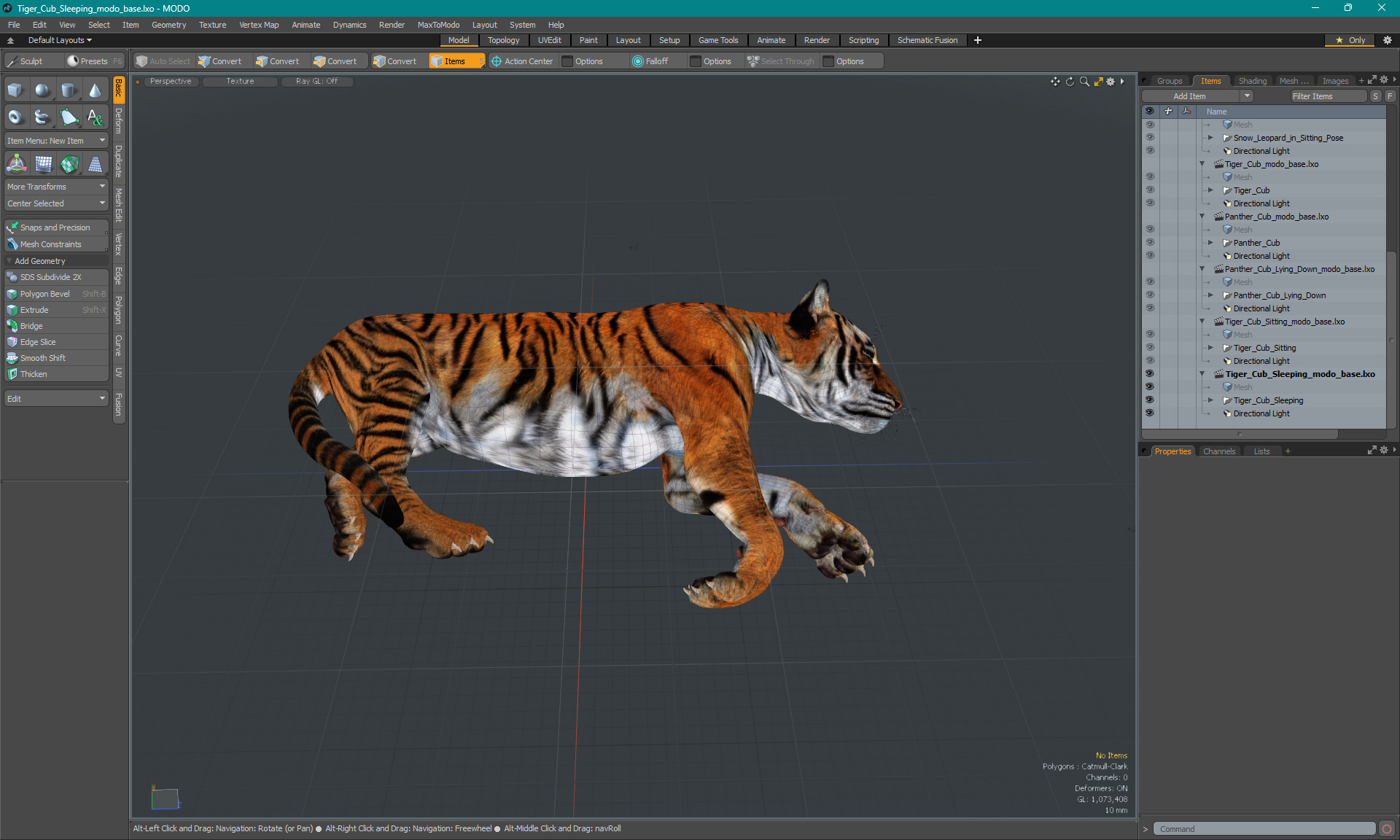Switch to the Channels tab
The image size is (1400, 840).
point(1219,451)
